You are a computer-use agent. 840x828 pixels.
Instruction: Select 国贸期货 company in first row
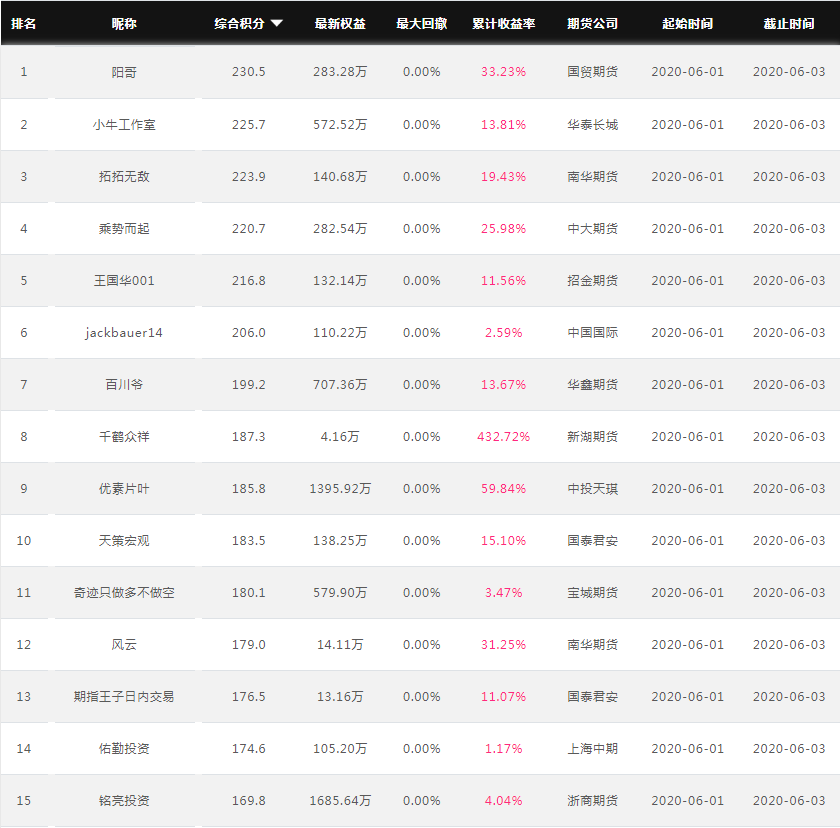tap(592, 72)
